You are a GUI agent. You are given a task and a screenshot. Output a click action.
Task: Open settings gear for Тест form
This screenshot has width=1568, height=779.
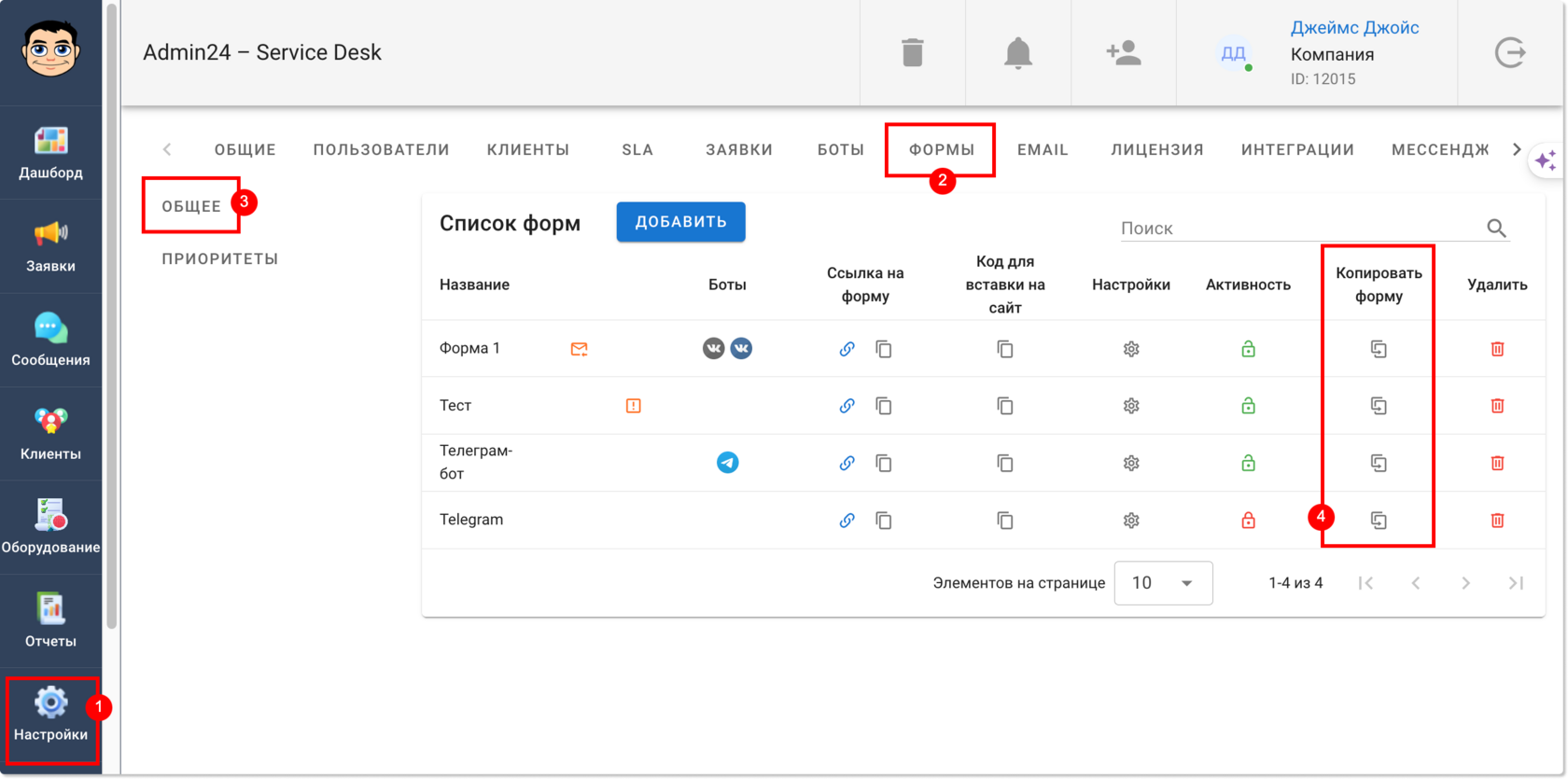(x=1131, y=406)
